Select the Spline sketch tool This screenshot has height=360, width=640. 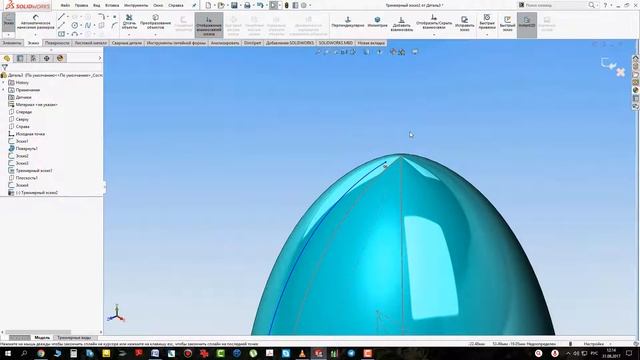[88, 25]
